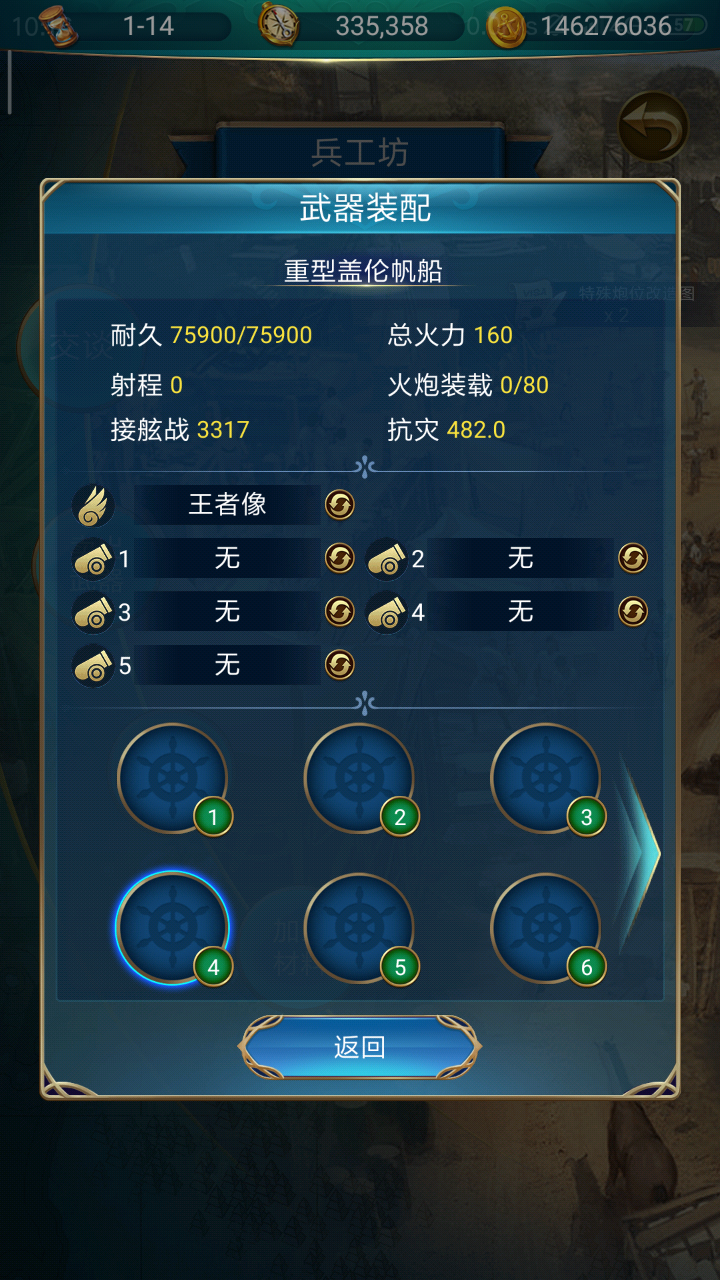Viewport: 720px width, 1280px height.
Task: Select ship wheel slot number 2
Action: point(360,778)
